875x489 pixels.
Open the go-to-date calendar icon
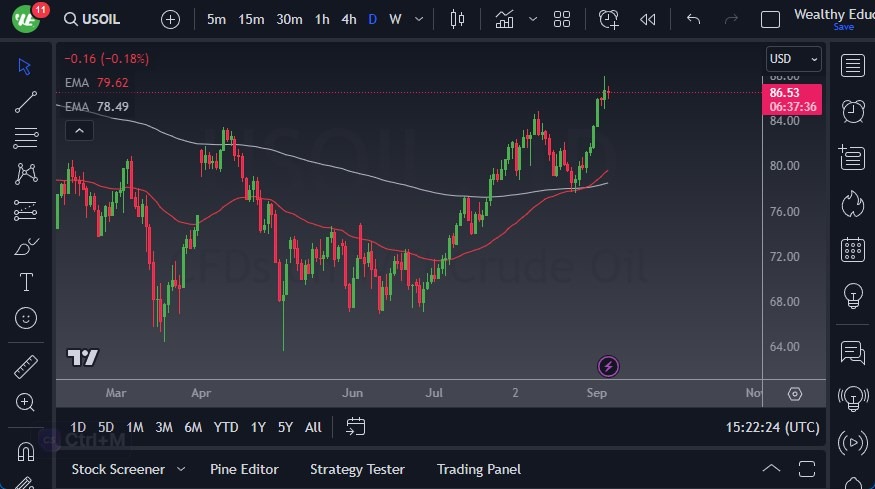[x=355, y=427]
